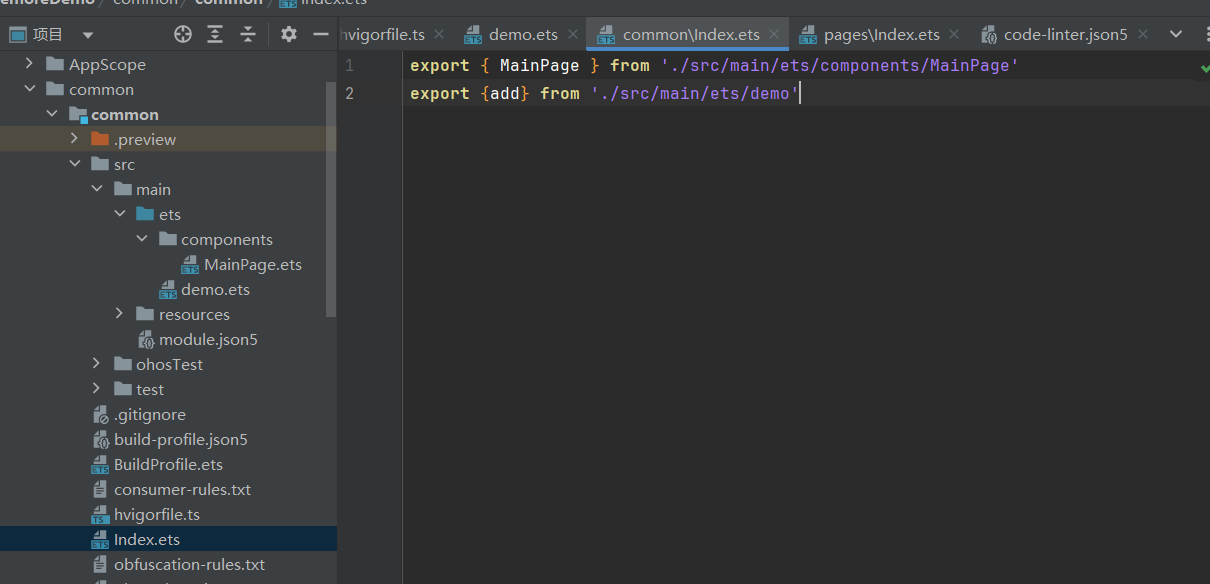
Task: Select MainPage.ets in the tree
Action: tap(253, 265)
